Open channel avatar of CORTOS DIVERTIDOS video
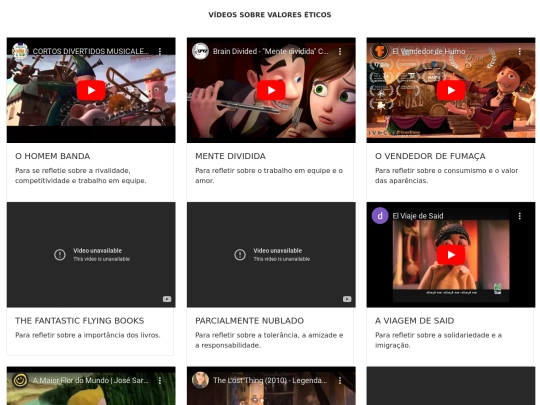This screenshot has height=405, width=540. point(20,51)
